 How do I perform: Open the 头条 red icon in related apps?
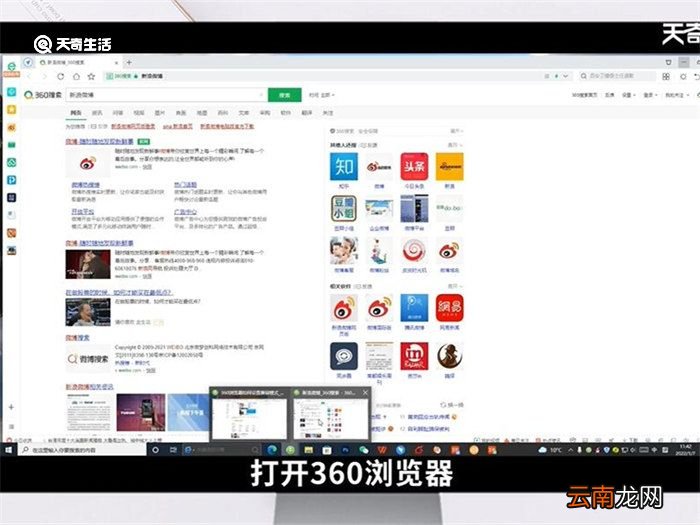pyautogui.click(x=414, y=167)
